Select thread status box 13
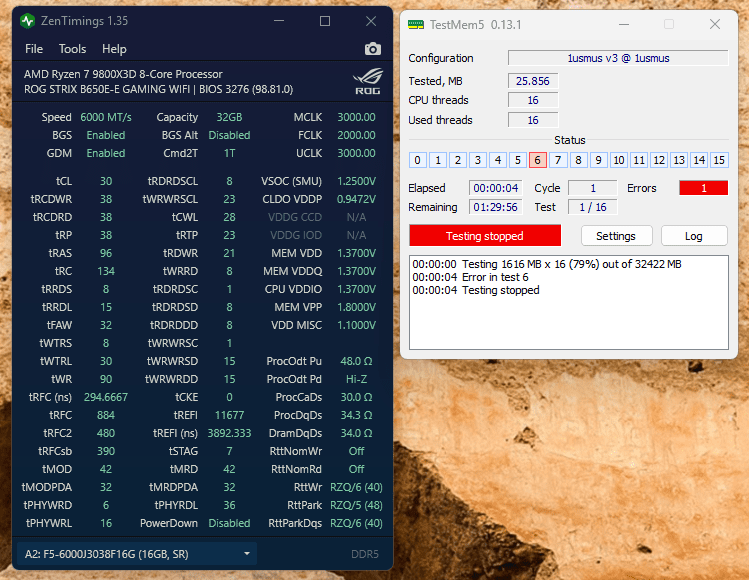 click(679, 160)
